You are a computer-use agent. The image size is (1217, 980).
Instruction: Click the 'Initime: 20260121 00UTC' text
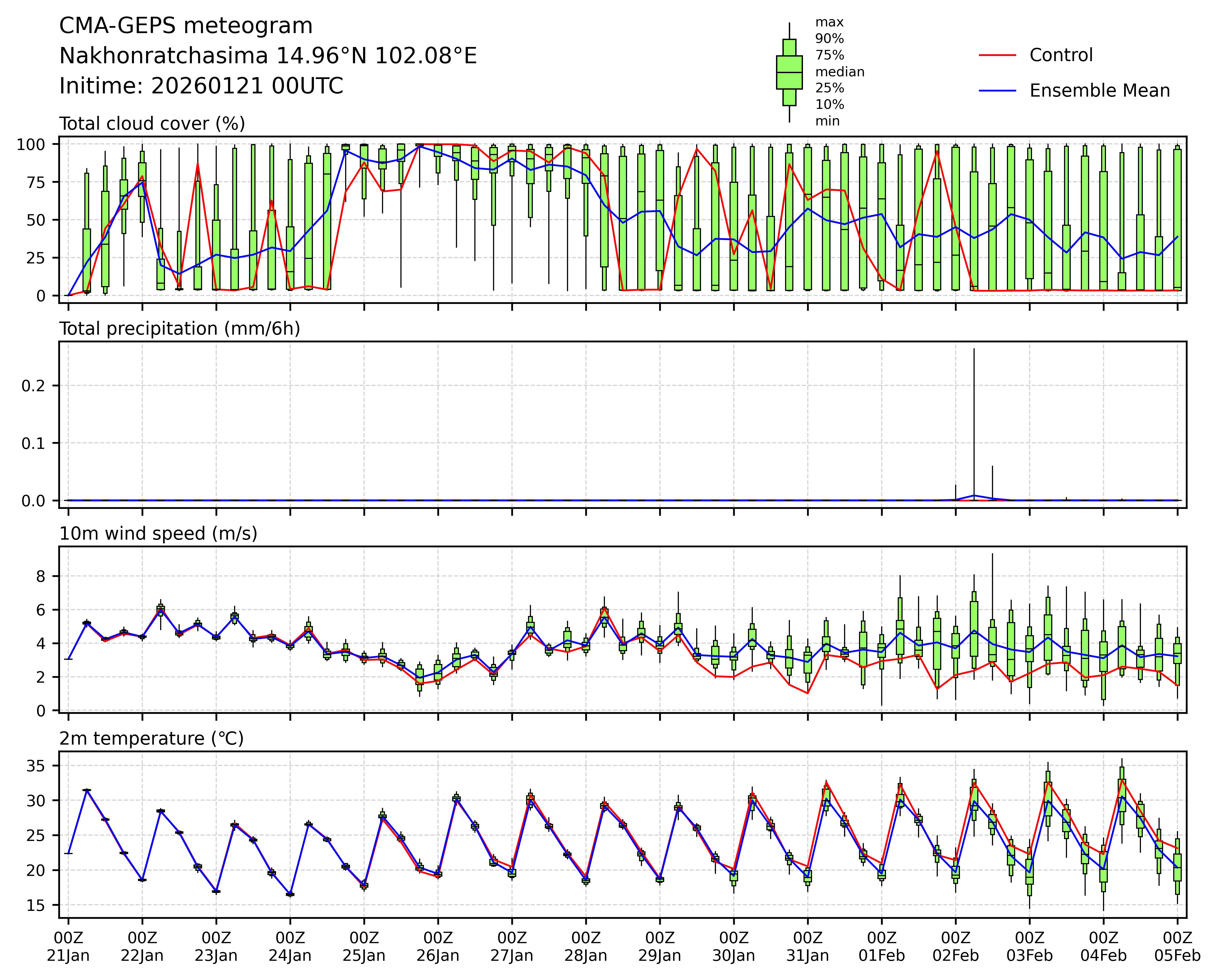click(x=201, y=86)
